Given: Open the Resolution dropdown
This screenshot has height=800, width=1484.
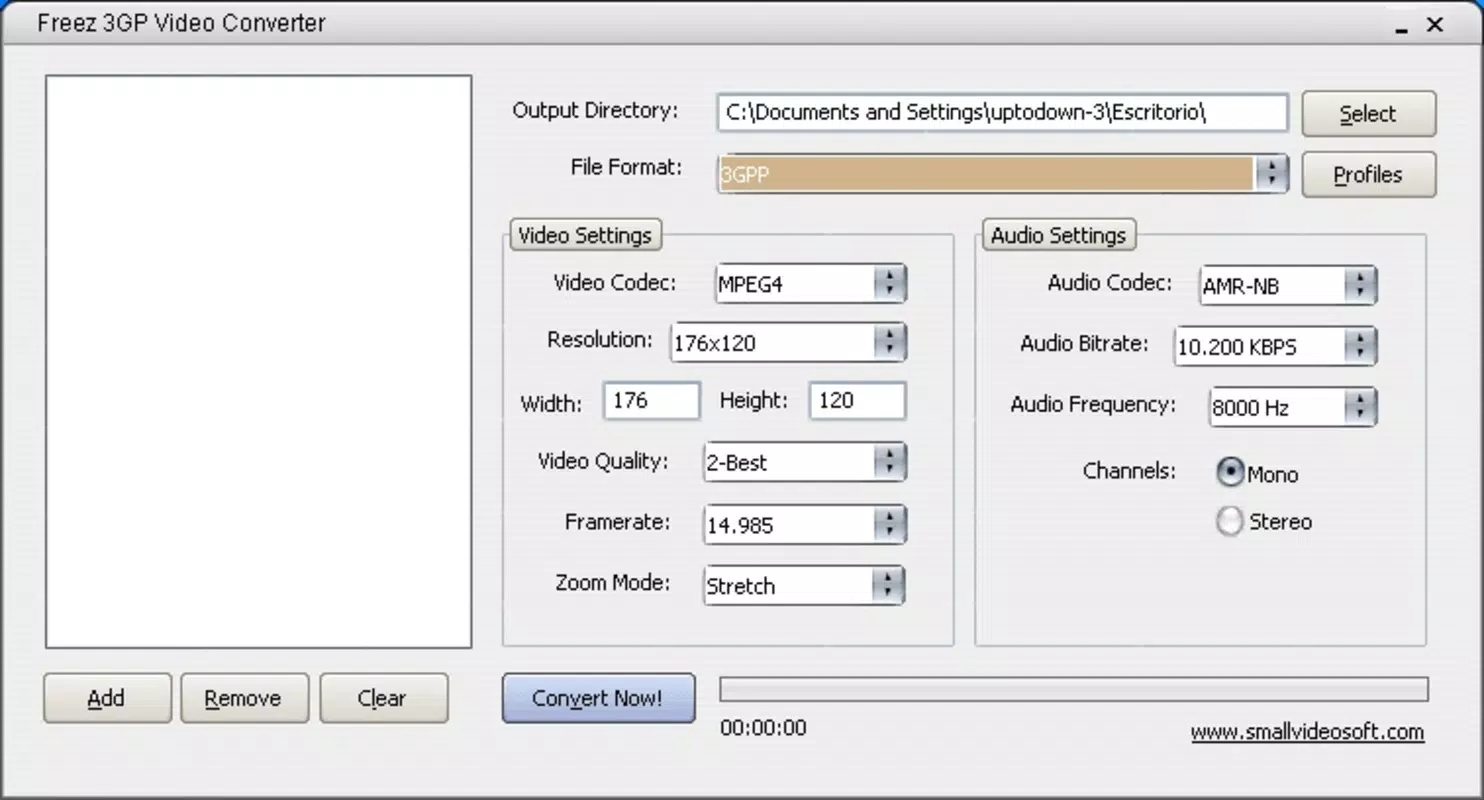Looking at the screenshot, I should [788, 342].
